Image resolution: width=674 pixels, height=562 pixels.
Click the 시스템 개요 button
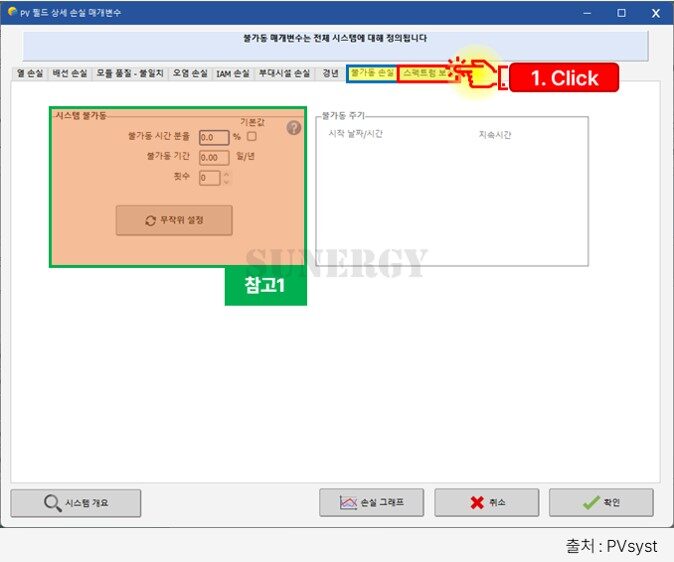pyautogui.click(x=76, y=503)
